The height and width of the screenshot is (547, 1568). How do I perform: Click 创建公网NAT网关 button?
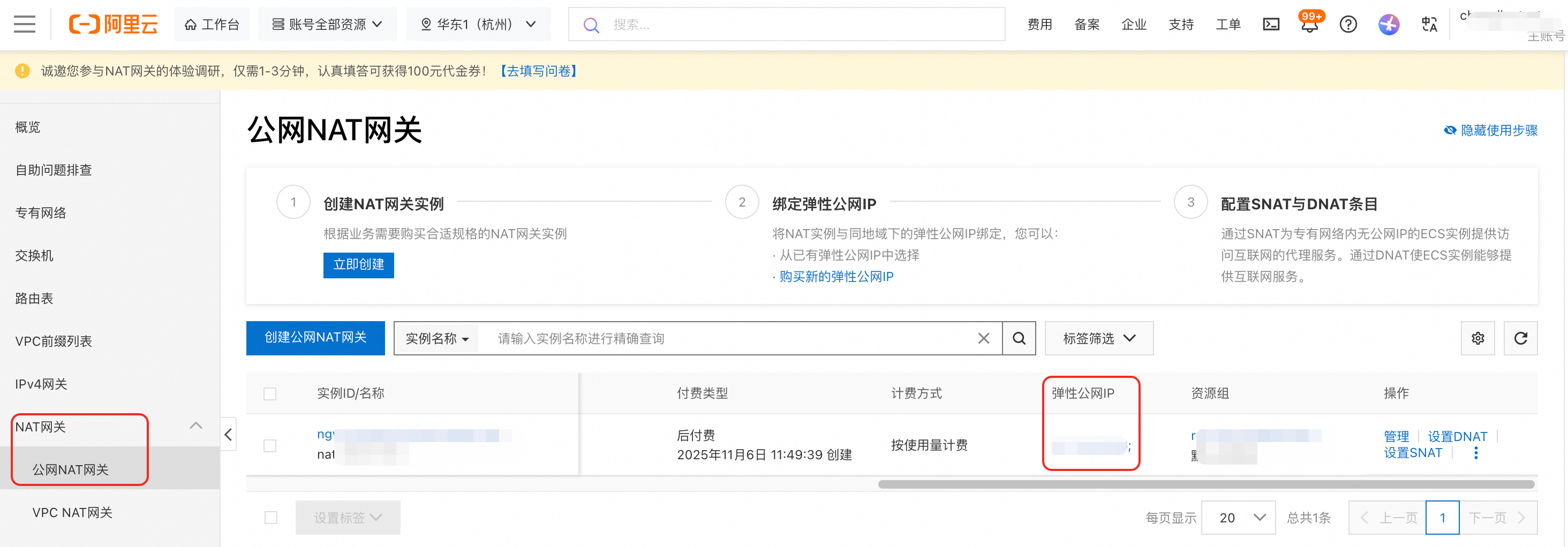tap(315, 338)
